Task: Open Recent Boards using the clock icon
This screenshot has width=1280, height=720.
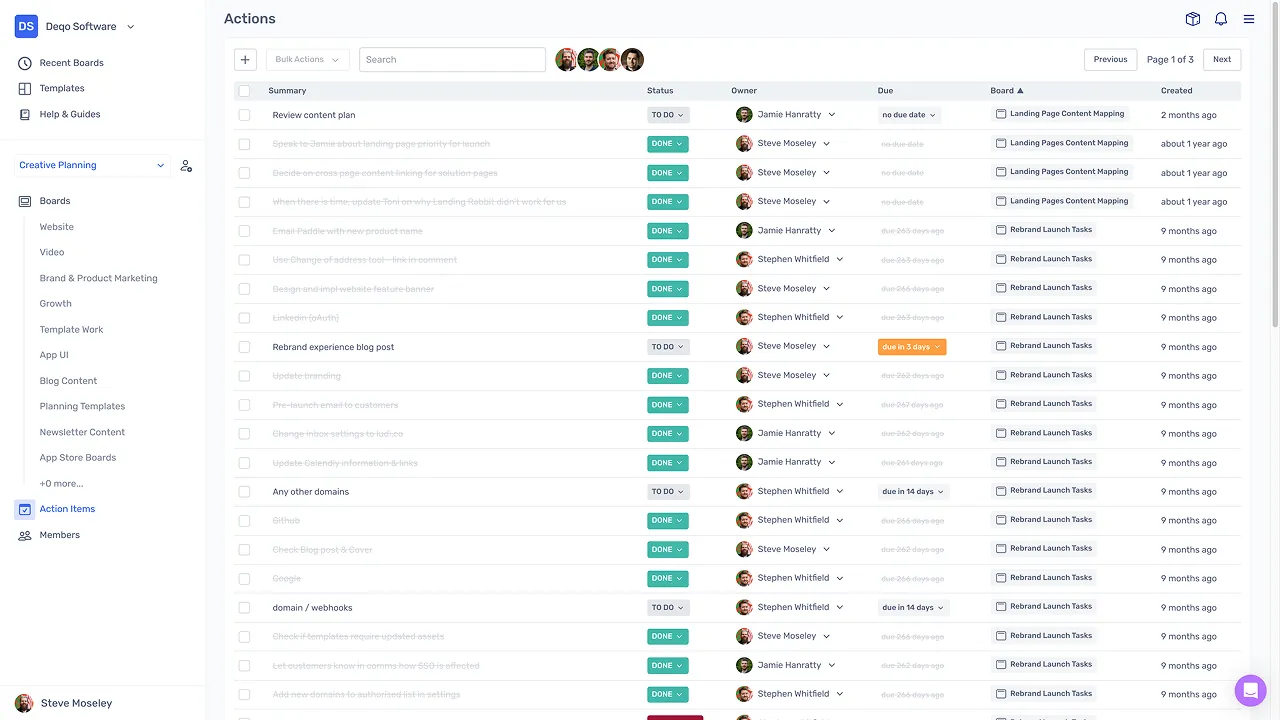Action: point(23,62)
